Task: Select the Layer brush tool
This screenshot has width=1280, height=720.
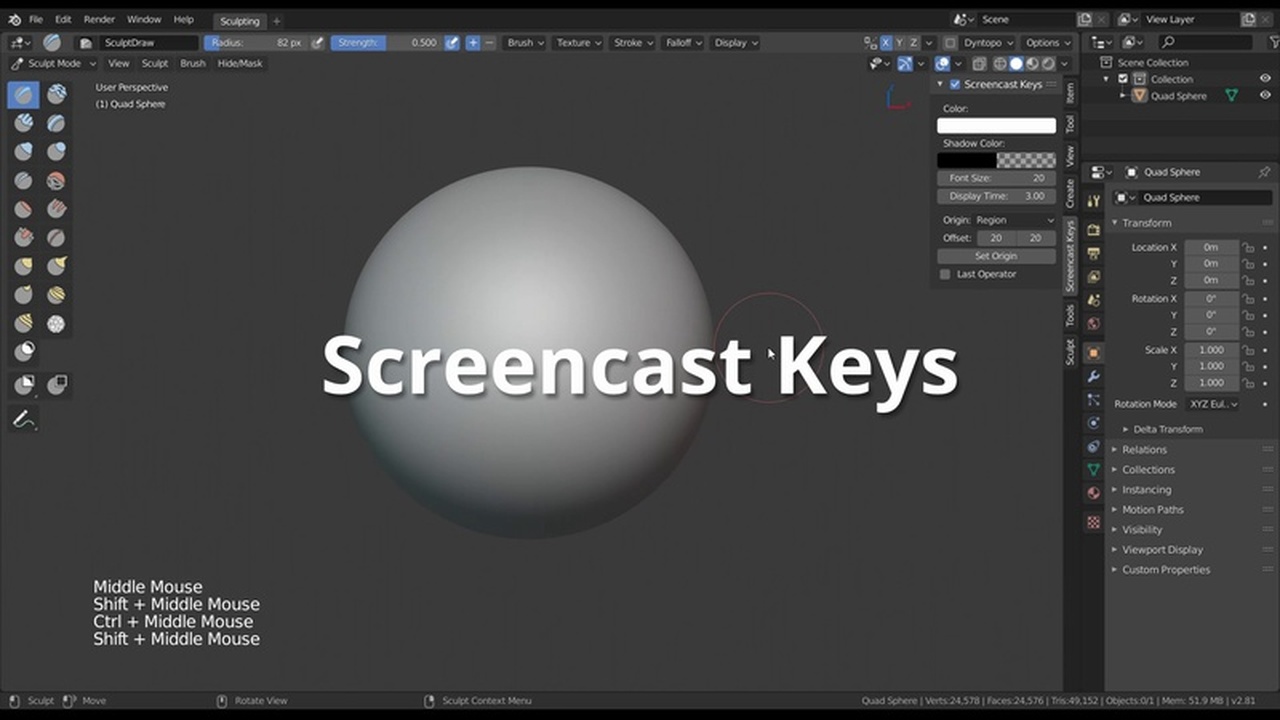Action: [x=56, y=123]
